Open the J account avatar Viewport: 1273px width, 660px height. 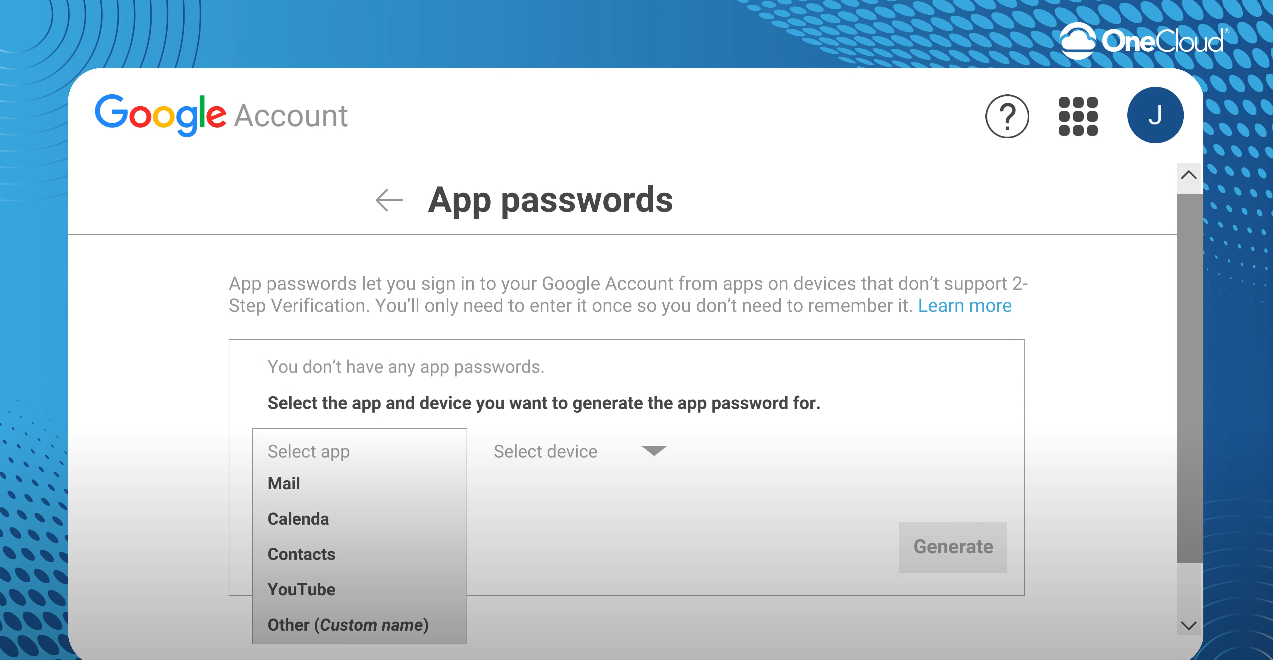pyautogui.click(x=1155, y=115)
